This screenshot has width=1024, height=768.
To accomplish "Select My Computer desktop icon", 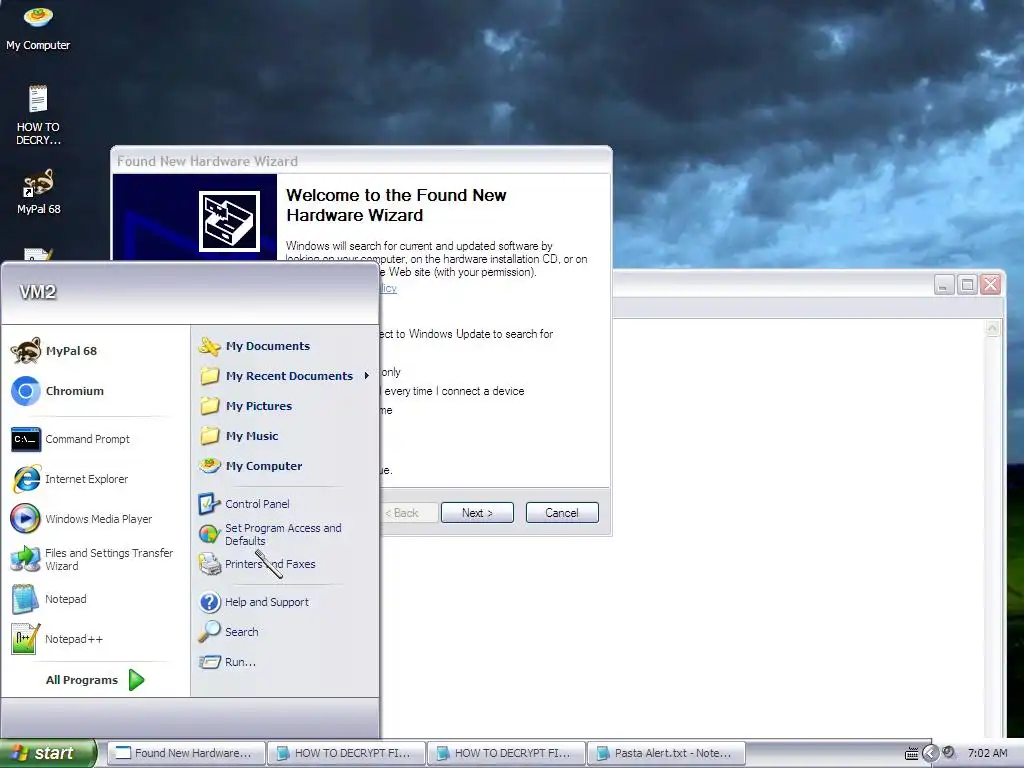I will pos(38,28).
